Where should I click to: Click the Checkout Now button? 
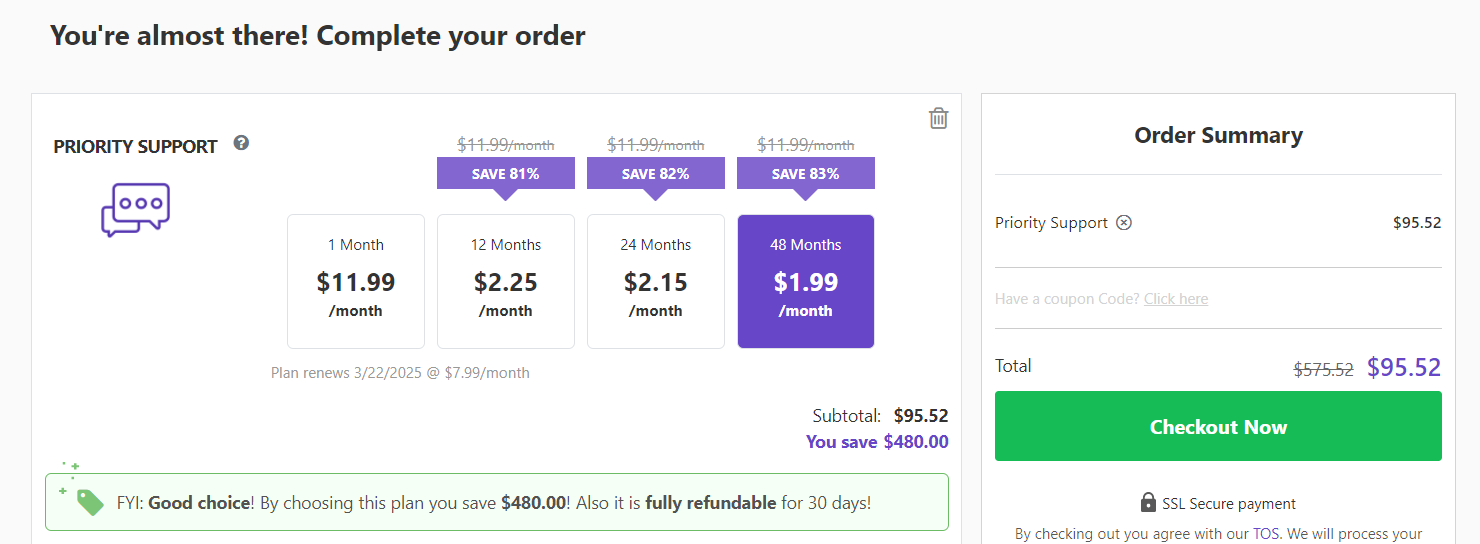[x=1218, y=426]
